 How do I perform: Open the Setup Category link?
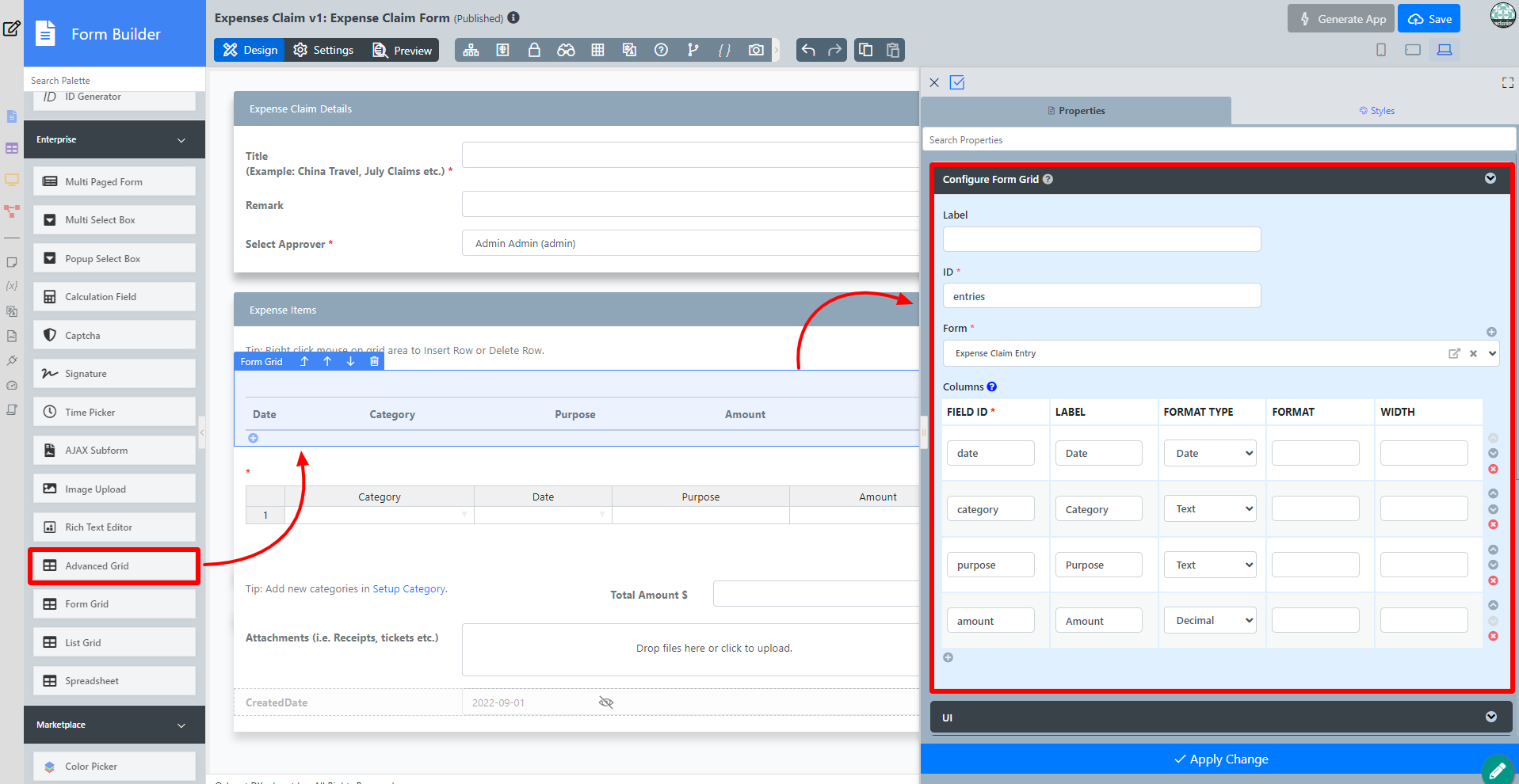click(x=409, y=588)
